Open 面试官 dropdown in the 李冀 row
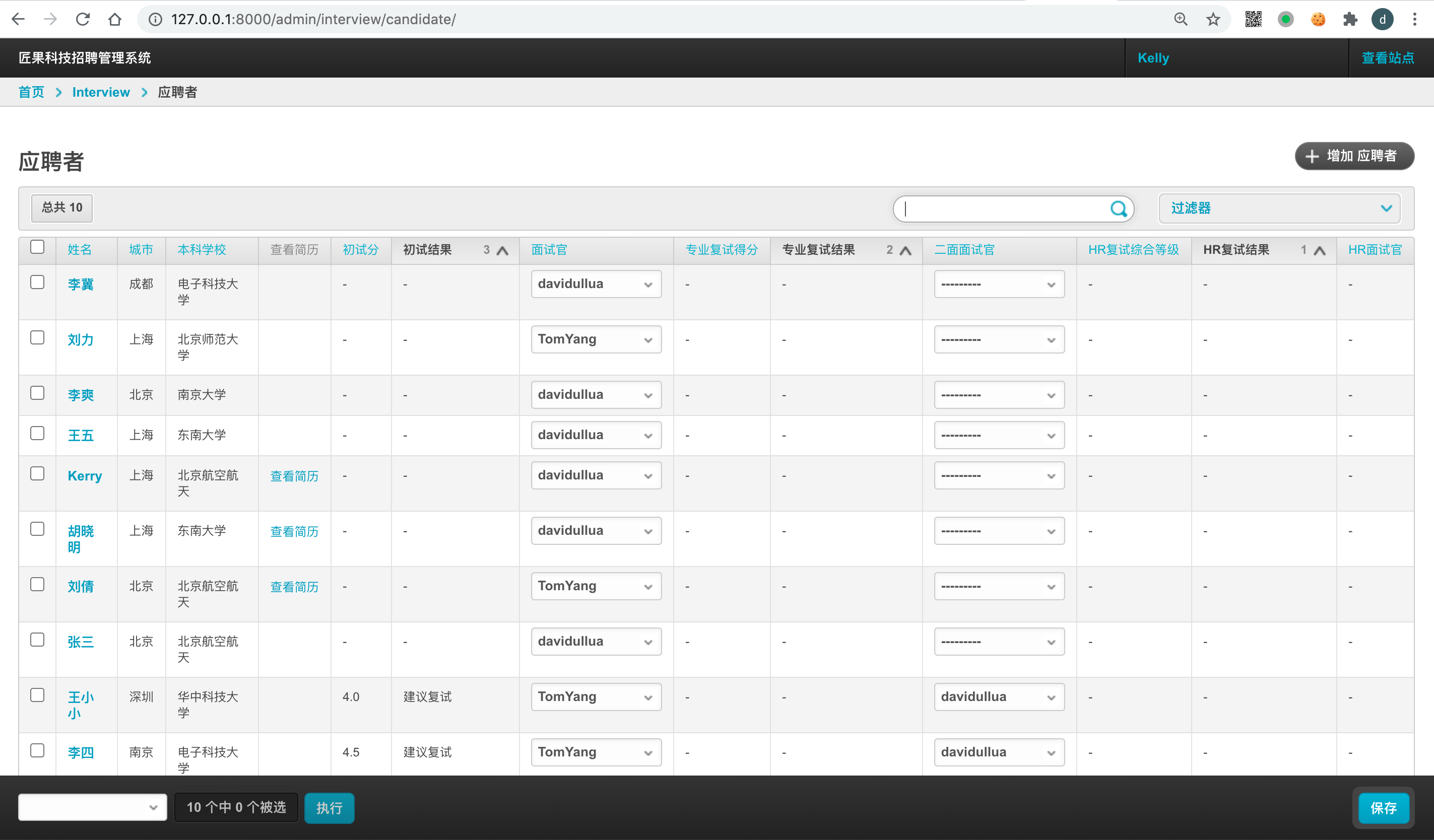The height and width of the screenshot is (840, 1434). [596, 284]
